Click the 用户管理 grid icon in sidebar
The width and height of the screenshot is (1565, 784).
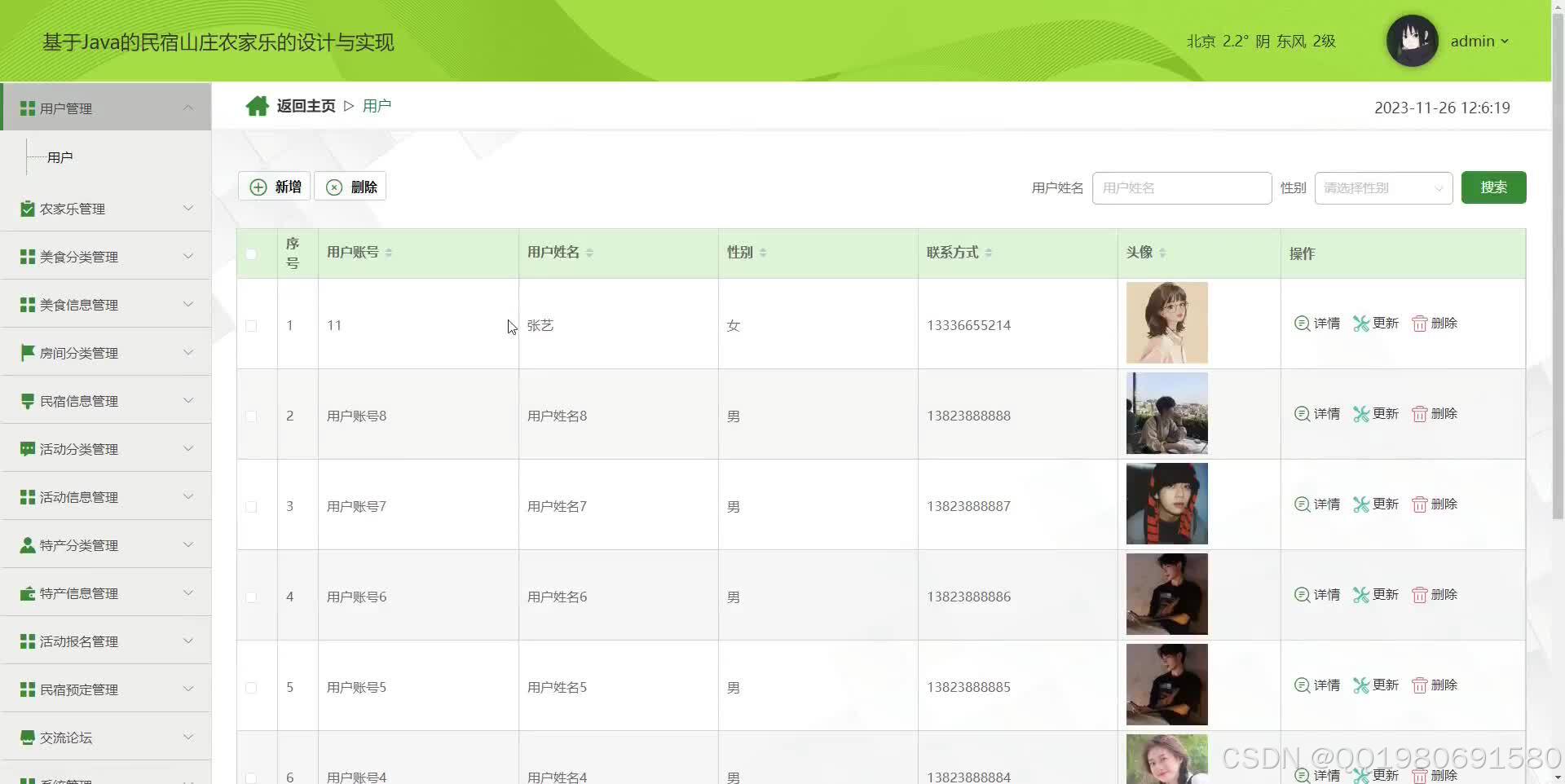pos(28,108)
